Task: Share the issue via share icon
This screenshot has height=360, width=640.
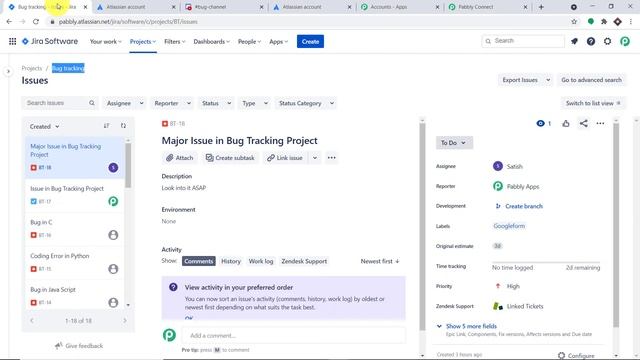Action: click(584, 123)
